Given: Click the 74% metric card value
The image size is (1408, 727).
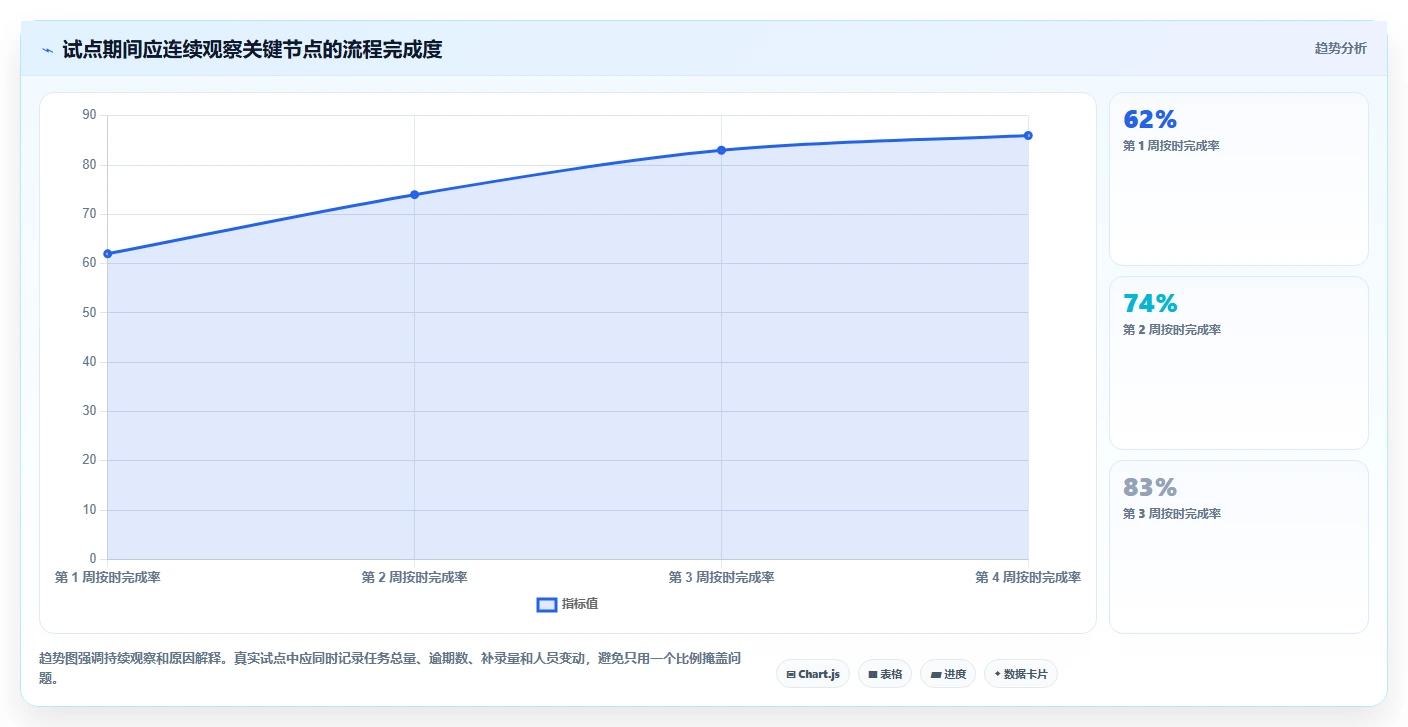Looking at the screenshot, I should tap(1150, 303).
